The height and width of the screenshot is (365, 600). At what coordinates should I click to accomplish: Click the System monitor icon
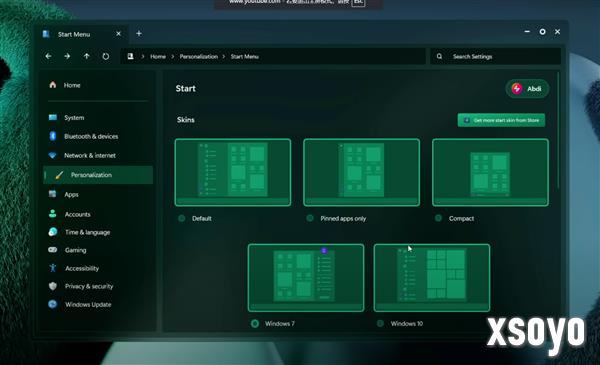coord(53,117)
